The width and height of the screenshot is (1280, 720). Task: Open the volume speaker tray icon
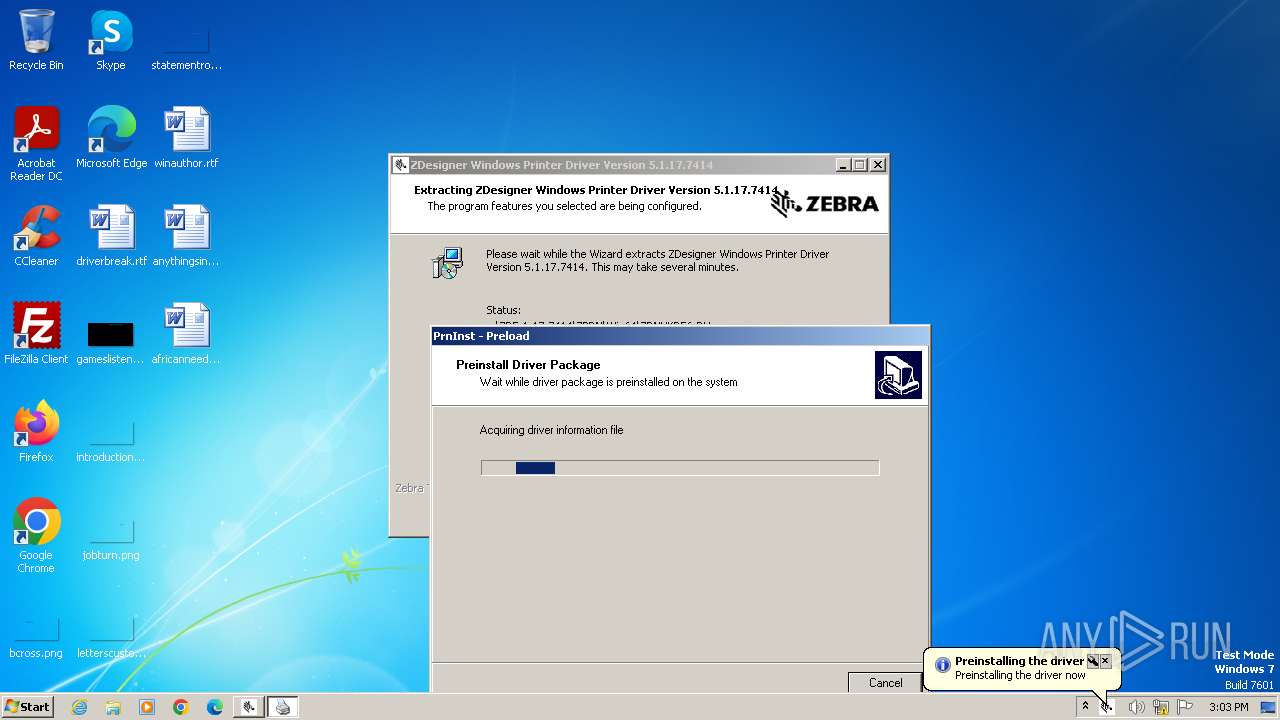(x=1136, y=707)
